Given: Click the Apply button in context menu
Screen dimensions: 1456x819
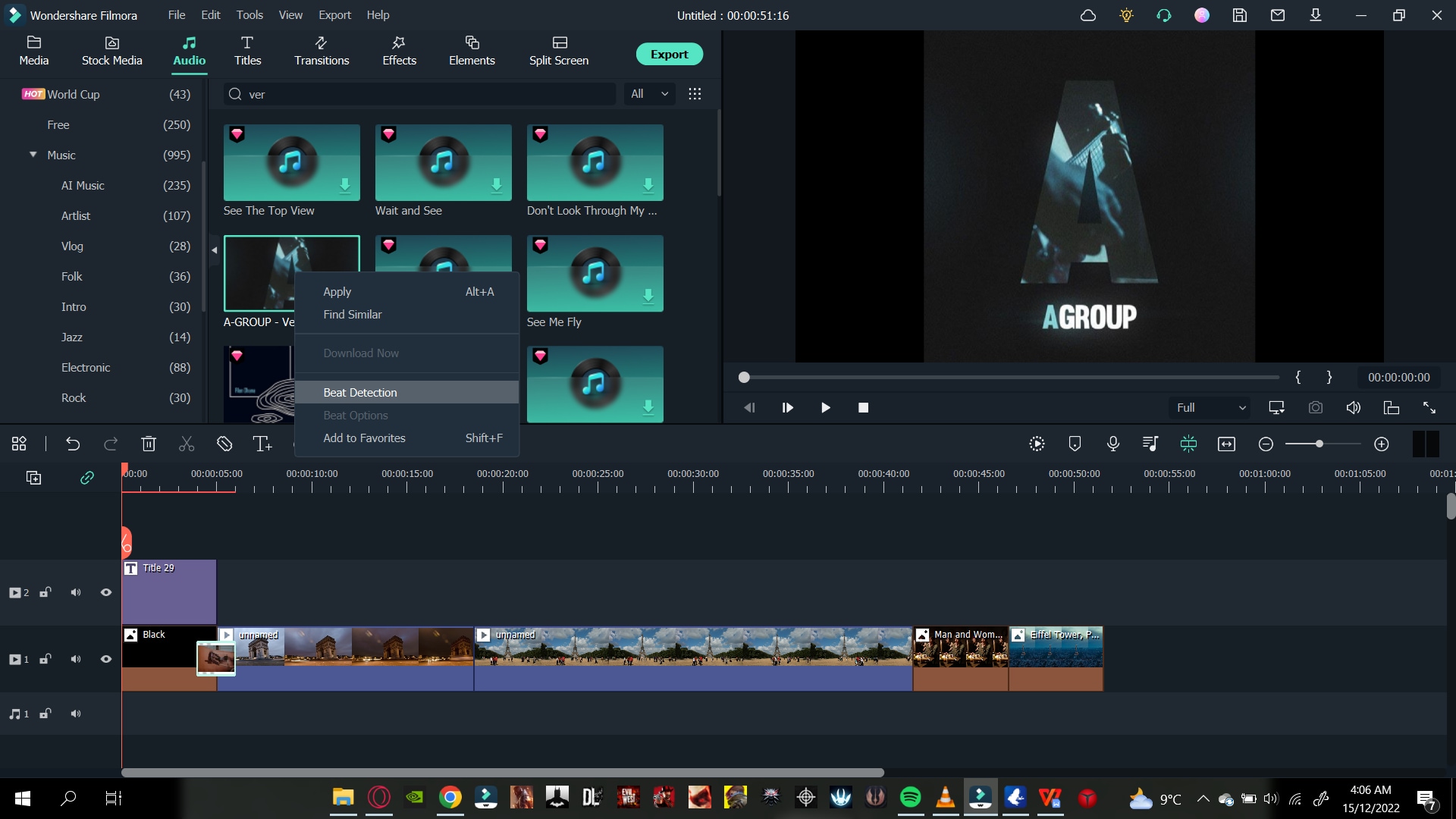Looking at the screenshot, I should tap(336, 291).
